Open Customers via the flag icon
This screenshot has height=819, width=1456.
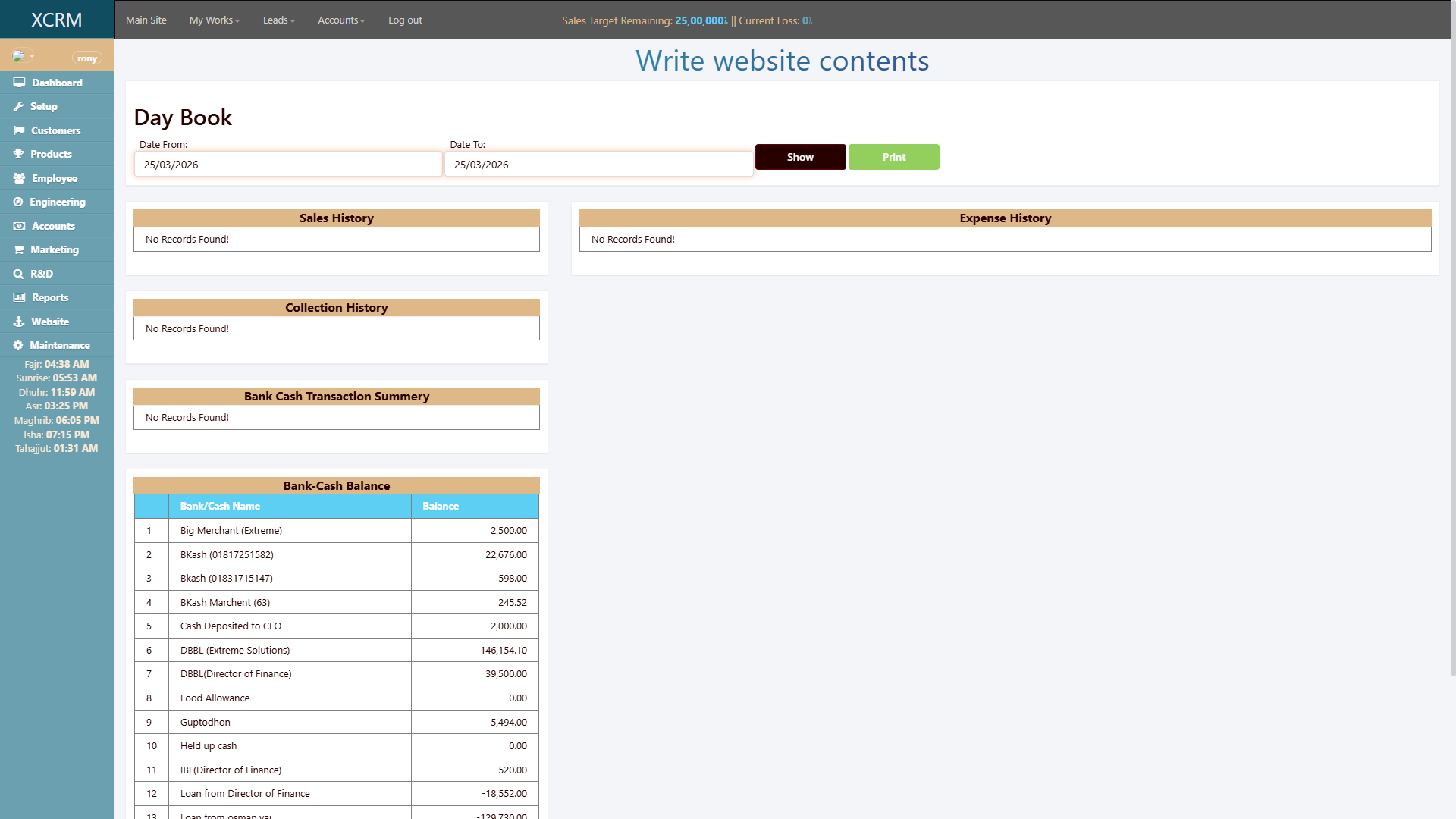[x=19, y=130]
